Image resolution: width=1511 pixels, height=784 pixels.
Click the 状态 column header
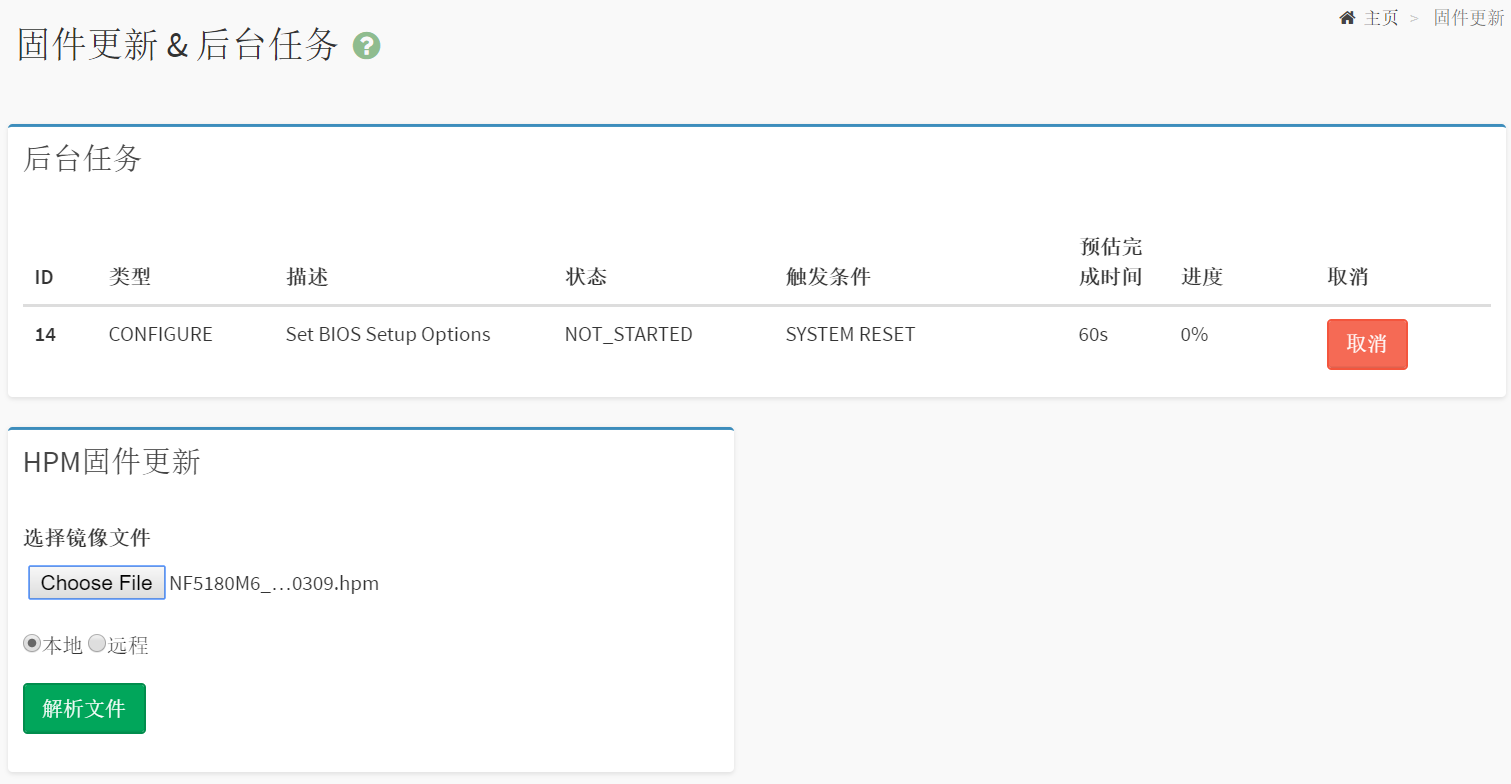[586, 277]
